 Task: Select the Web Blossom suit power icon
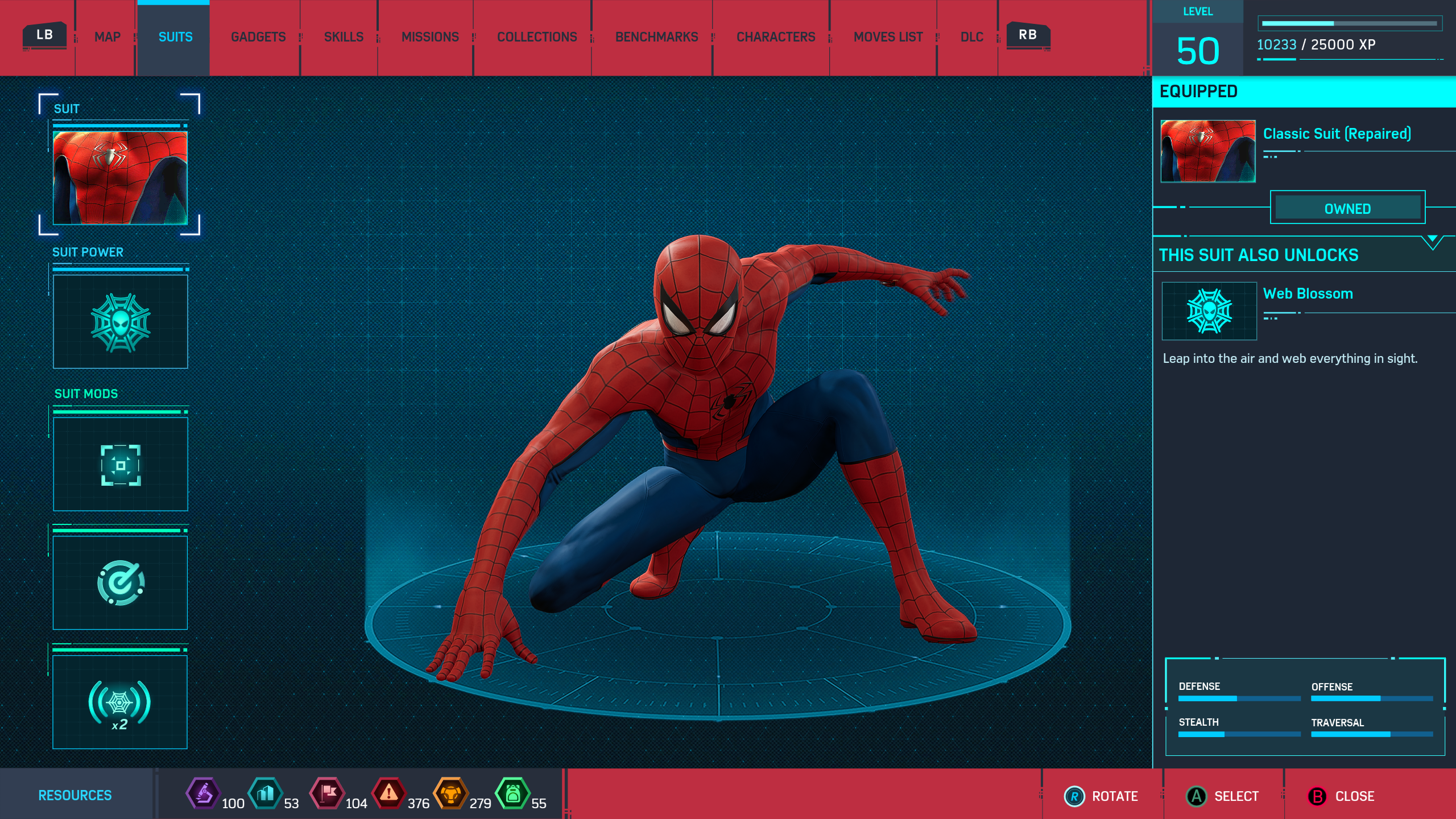tap(120, 322)
